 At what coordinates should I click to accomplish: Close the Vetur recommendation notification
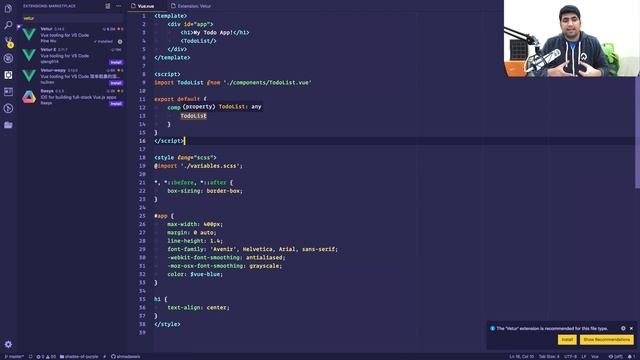click(631, 328)
